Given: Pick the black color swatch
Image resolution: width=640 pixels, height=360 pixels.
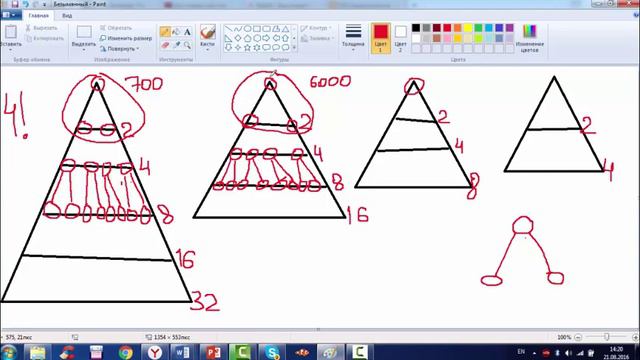Looking at the screenshot, I should (x=416, y=28).
